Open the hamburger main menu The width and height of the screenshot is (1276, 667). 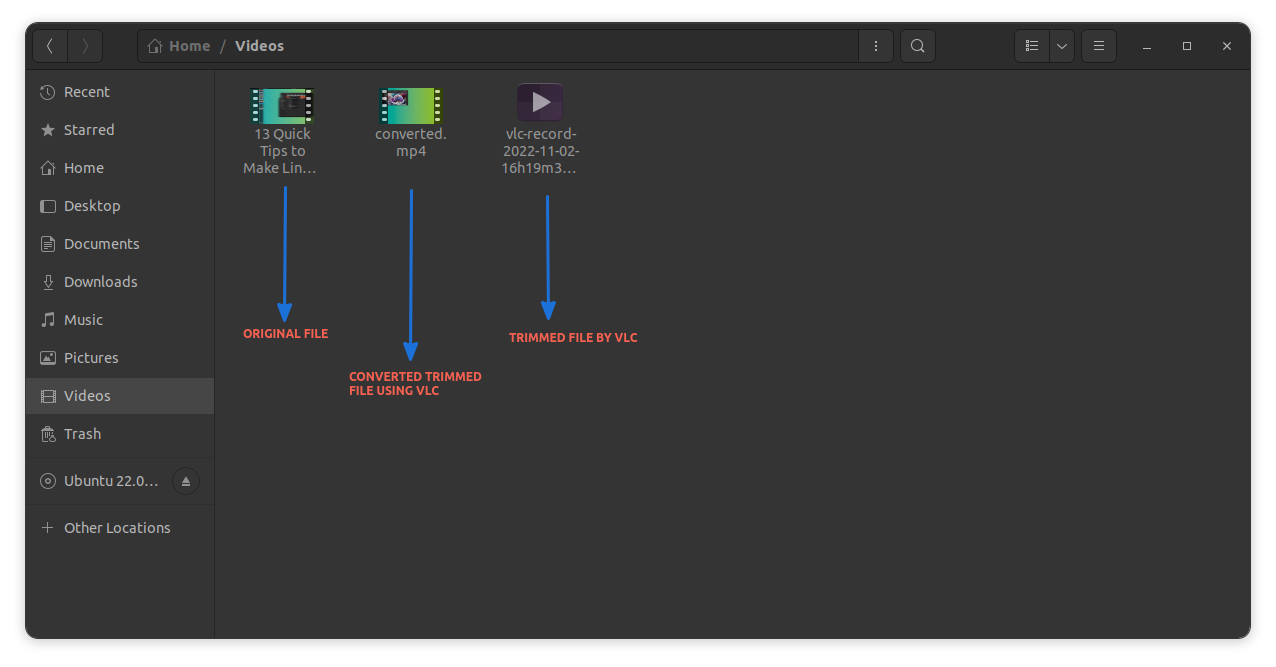[x=1098, y=46]
